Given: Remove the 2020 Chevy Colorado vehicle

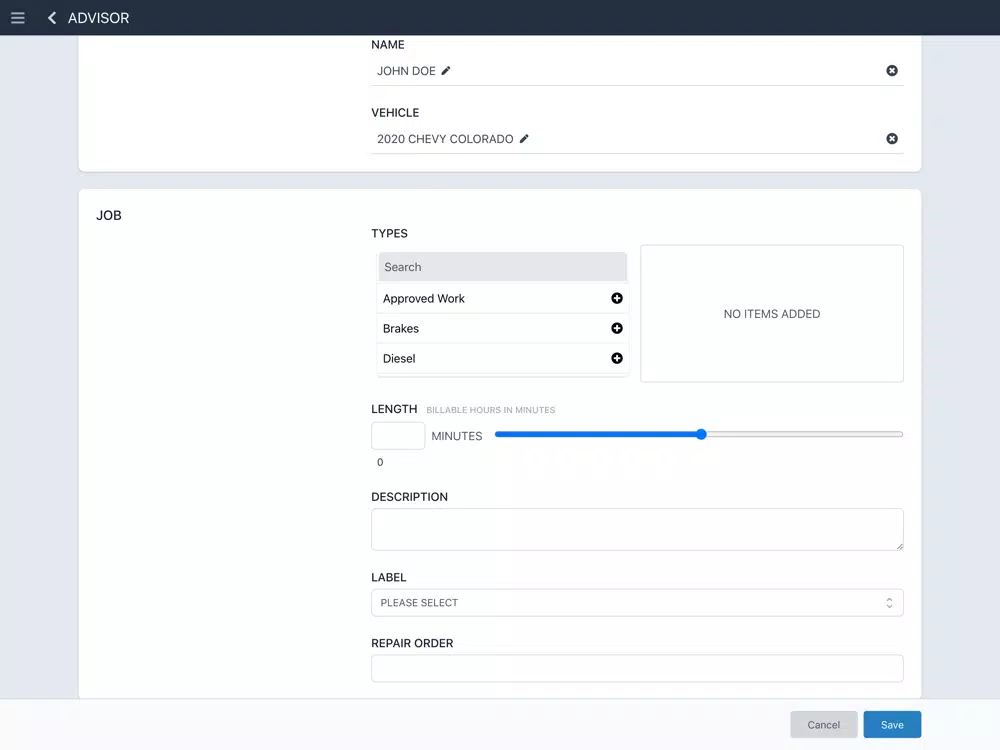Looking at the screenshot, I should click(x=892, y=139).
